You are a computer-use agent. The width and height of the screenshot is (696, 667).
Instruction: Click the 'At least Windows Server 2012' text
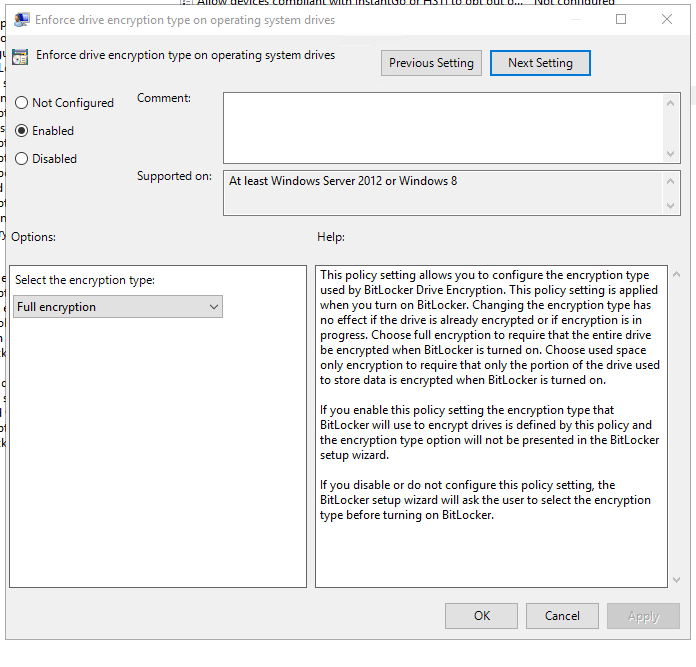pos(343,181)
